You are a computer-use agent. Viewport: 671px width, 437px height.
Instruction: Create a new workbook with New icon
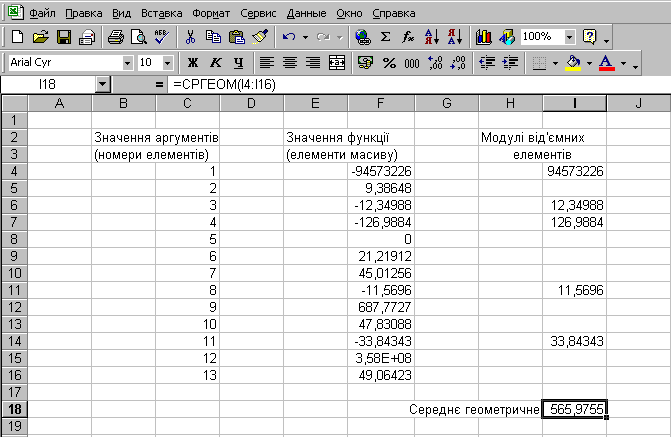[x=17, y=37]
